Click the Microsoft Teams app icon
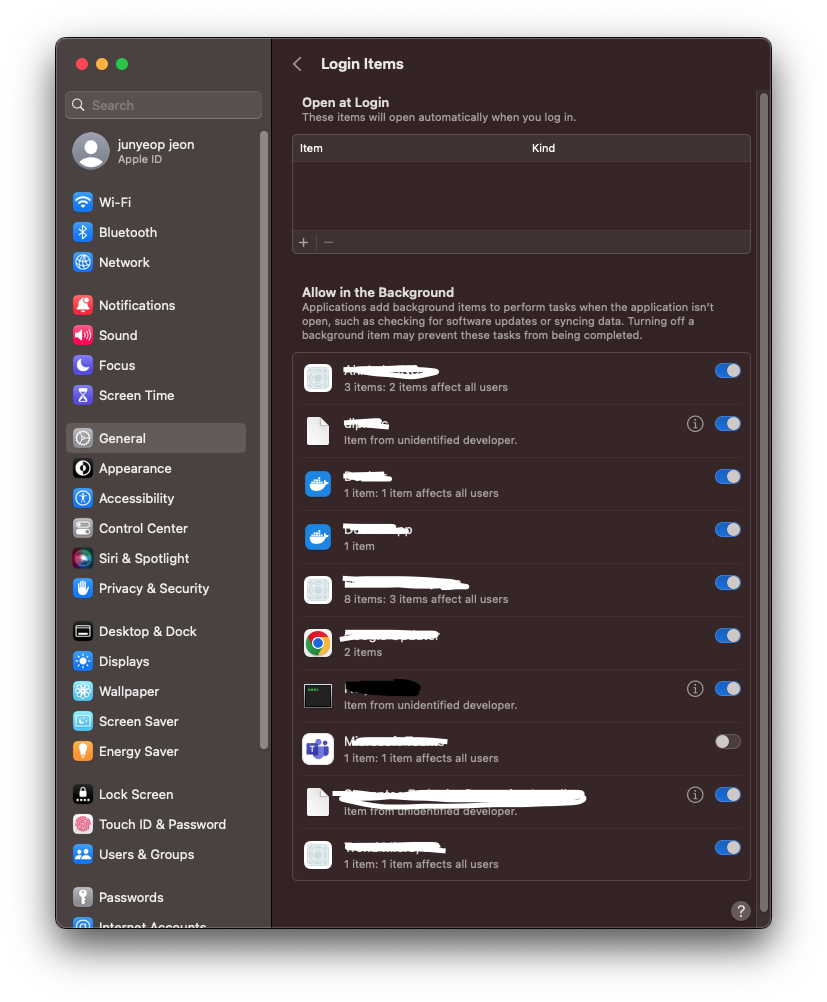 click(x=318, y=750)
